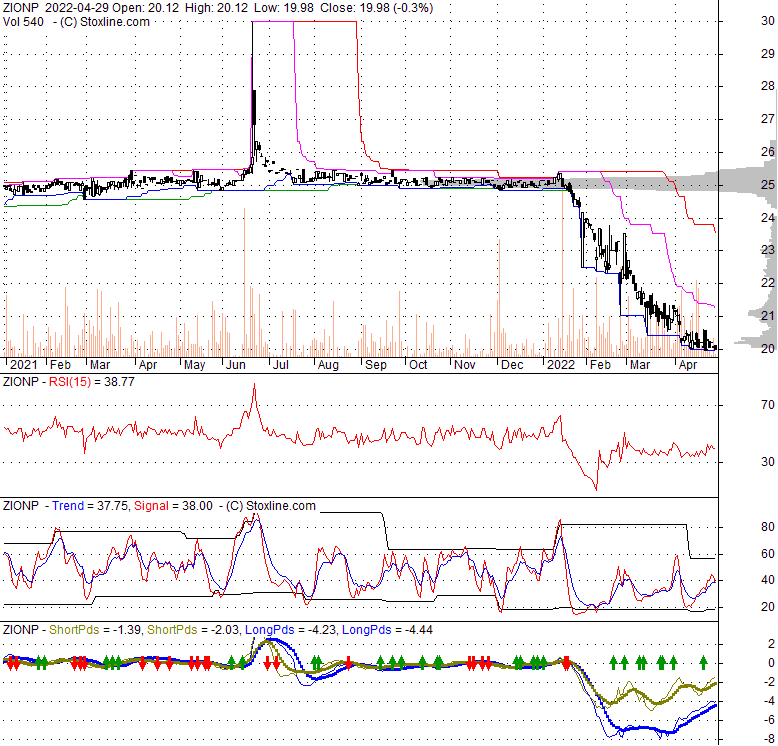Viewport: 778px width, 746px height.
Task: Click the June 2021 price spike candle
Action: [x=254, y=107]
